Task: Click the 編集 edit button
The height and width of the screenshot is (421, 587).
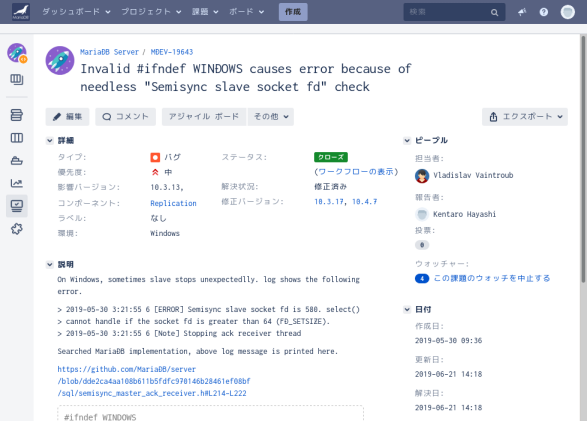Action: pos(67,117)
